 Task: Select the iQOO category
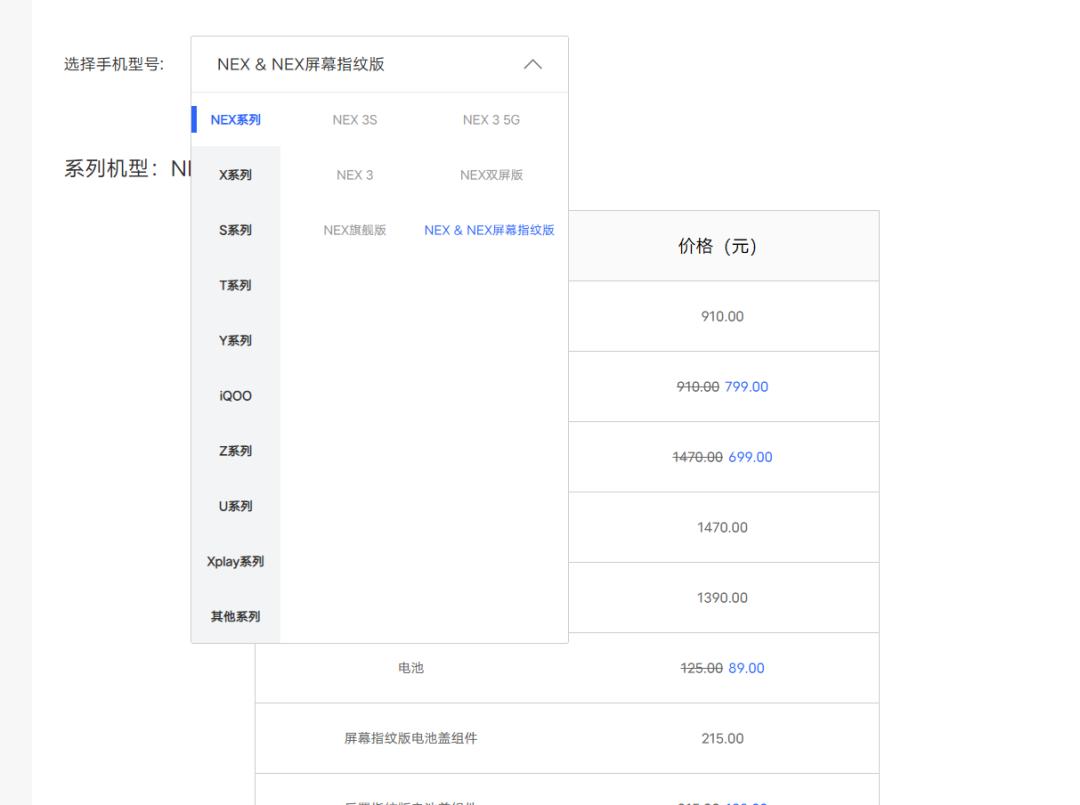point(236,396)
